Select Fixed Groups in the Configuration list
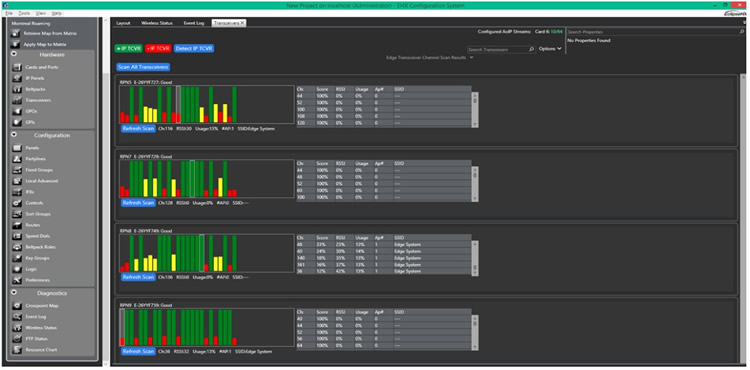Viewport: 750px width, 370px height. [x=39, y=170]
